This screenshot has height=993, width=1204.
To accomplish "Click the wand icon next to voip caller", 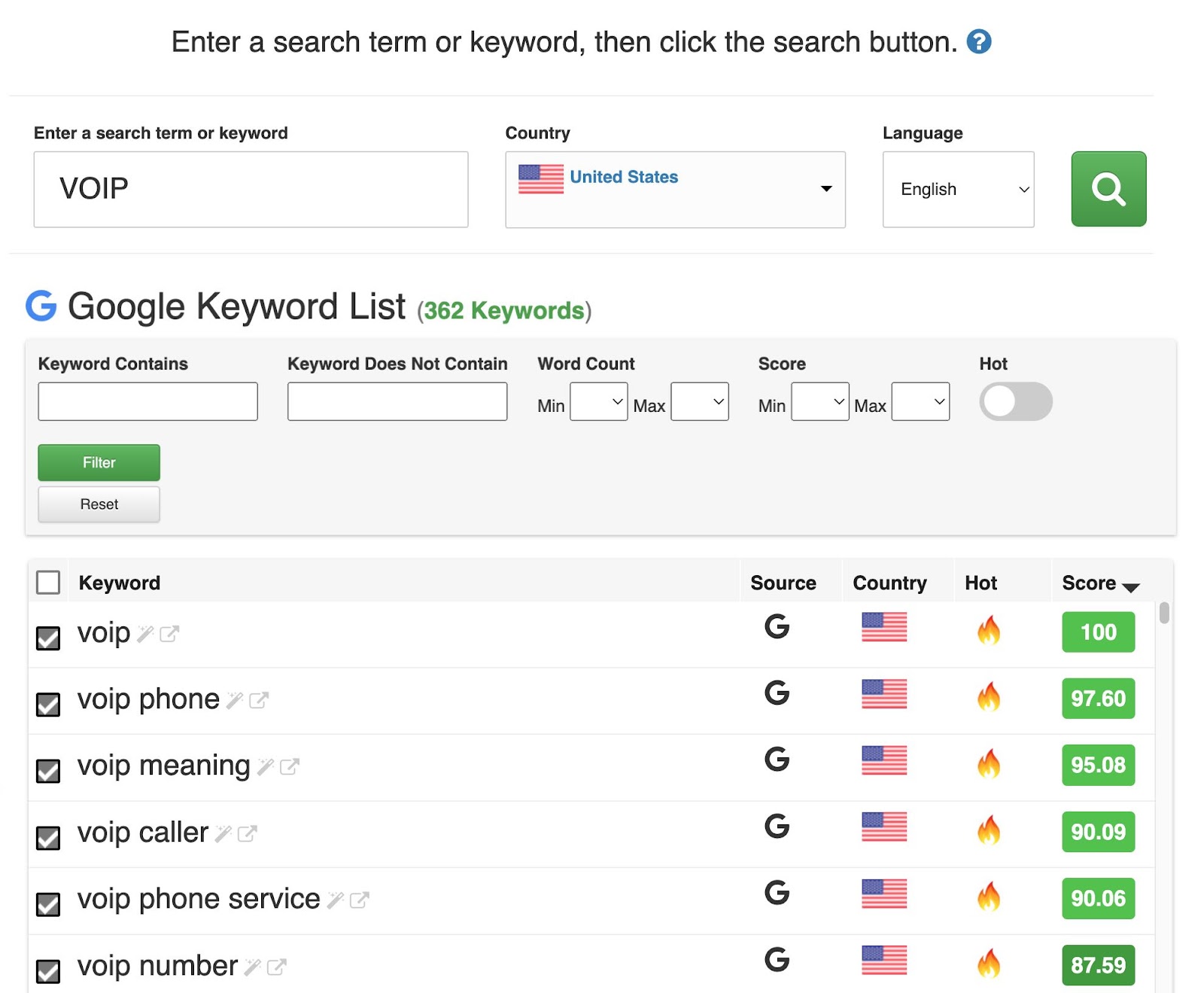I will [223, 833].
